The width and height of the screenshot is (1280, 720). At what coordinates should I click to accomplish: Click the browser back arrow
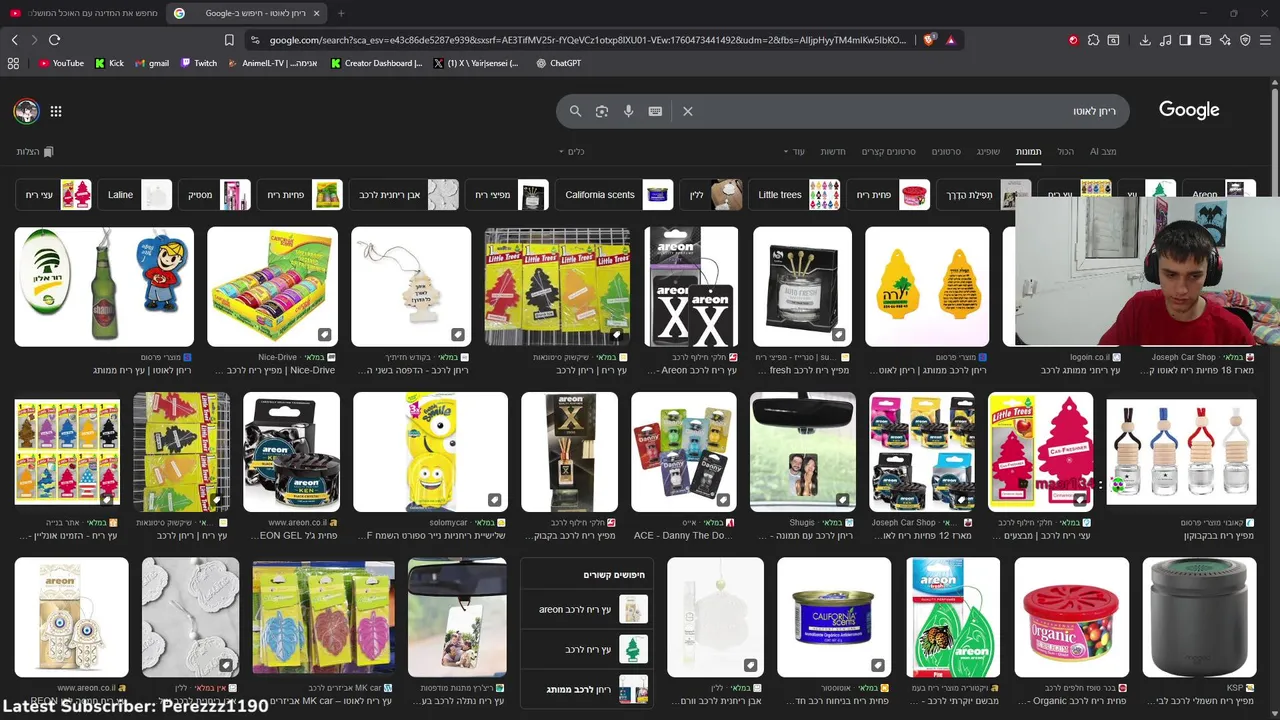click(x=14, y=40)
